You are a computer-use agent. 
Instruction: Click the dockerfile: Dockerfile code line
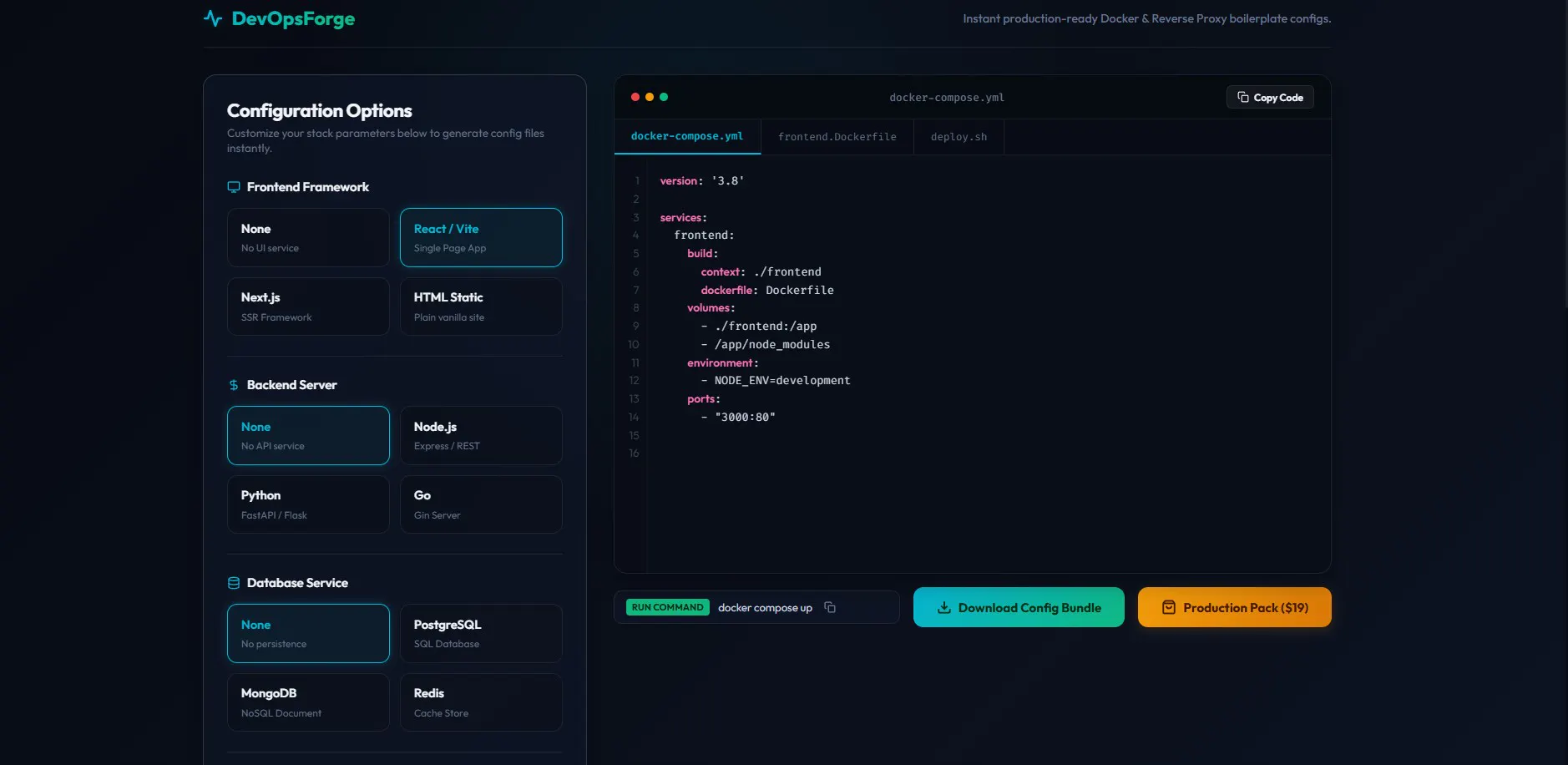click(x=767, y=291)
